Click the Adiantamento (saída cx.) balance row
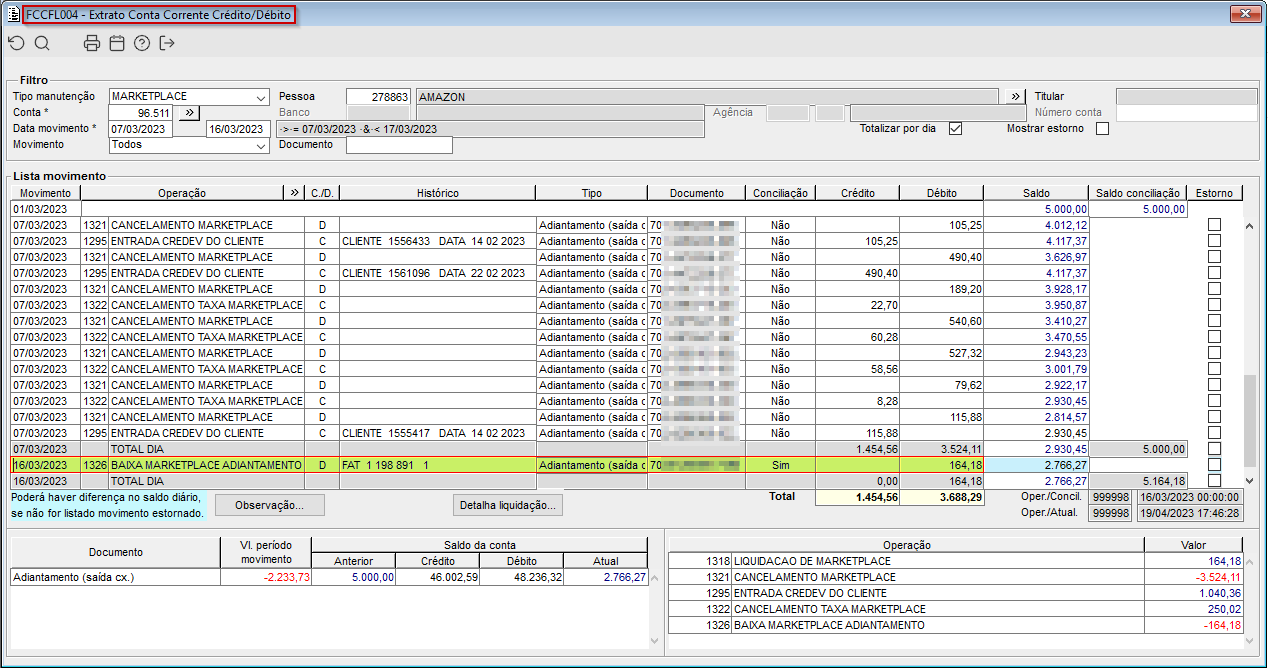This screenshot has width=1268, height=668. (x=330, y=577)
